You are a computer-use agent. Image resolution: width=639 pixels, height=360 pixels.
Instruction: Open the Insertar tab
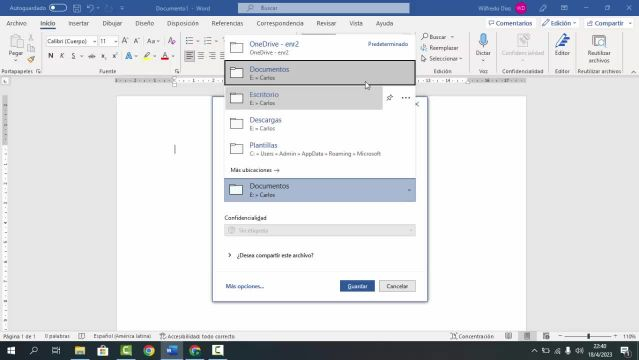[79, 23]
